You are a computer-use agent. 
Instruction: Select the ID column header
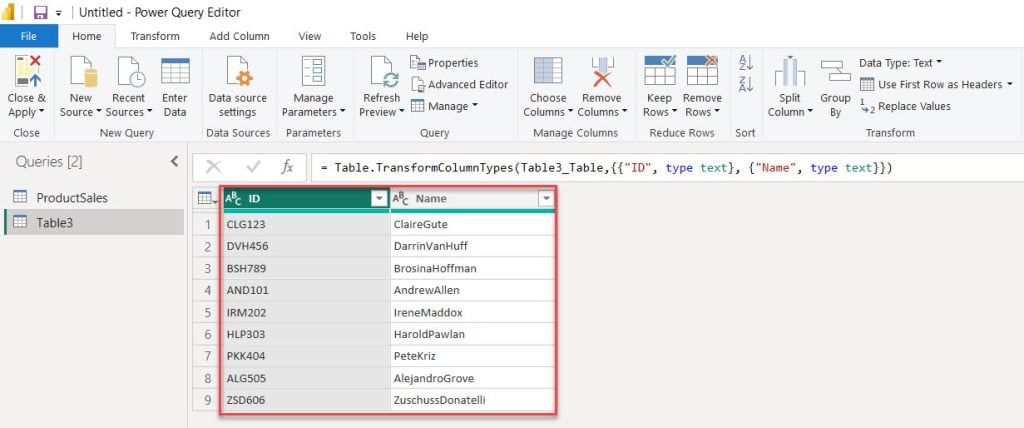[x=305, y=199]
